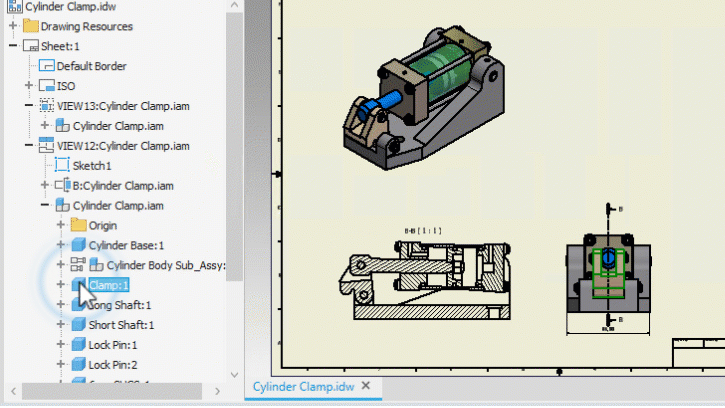725x408 pixels.
Task: Expand the Cylinder Base:1 node
Action: tap(61, 245)
